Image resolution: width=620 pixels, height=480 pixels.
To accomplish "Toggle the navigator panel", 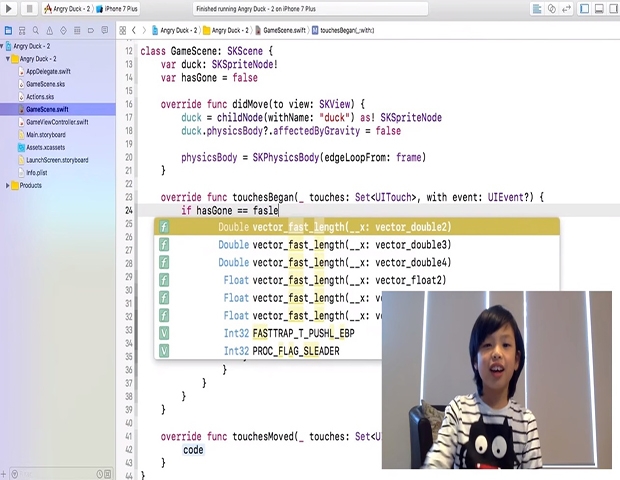I will [584, 9].
